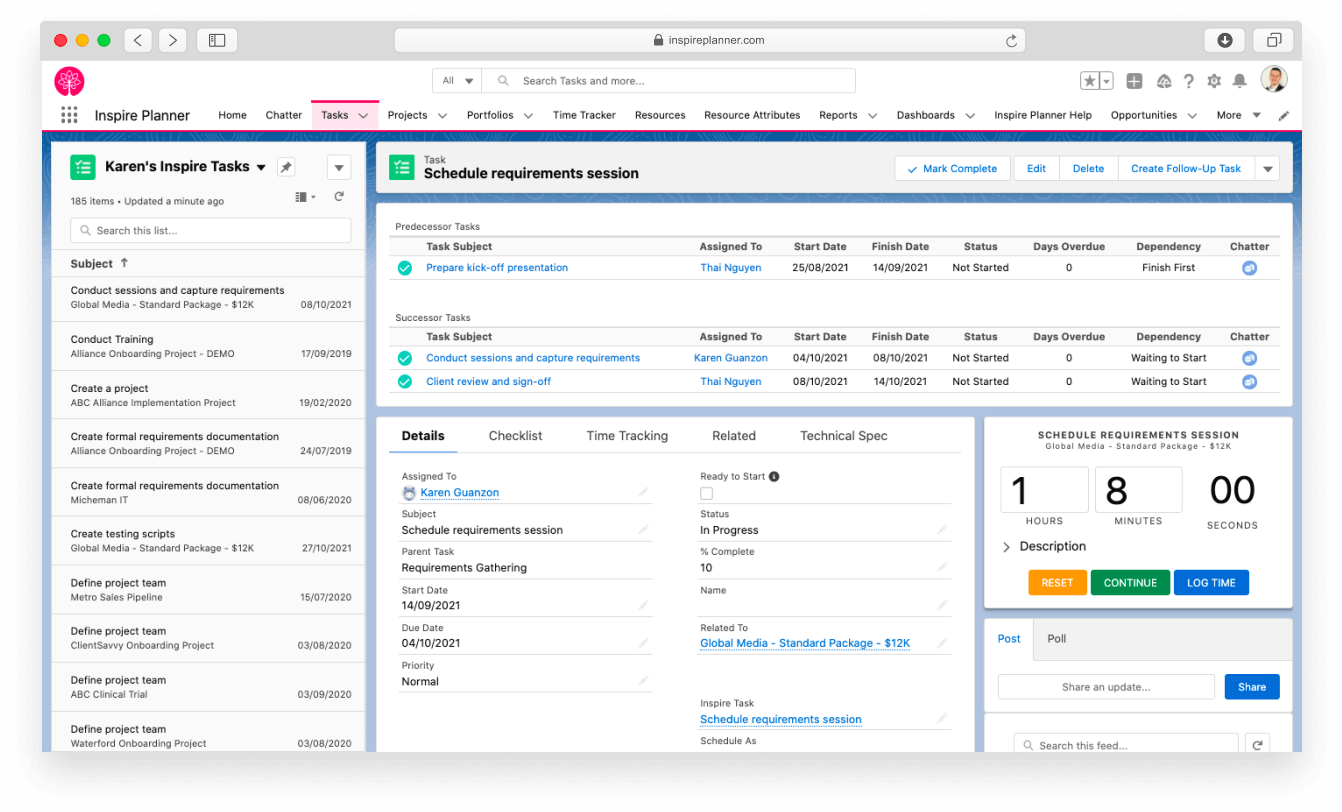The width and height of the screenshot is (1342, 812).
Task: Open dropdown arrow beside Create Follow-Up Task
Action: [1268, 169]
